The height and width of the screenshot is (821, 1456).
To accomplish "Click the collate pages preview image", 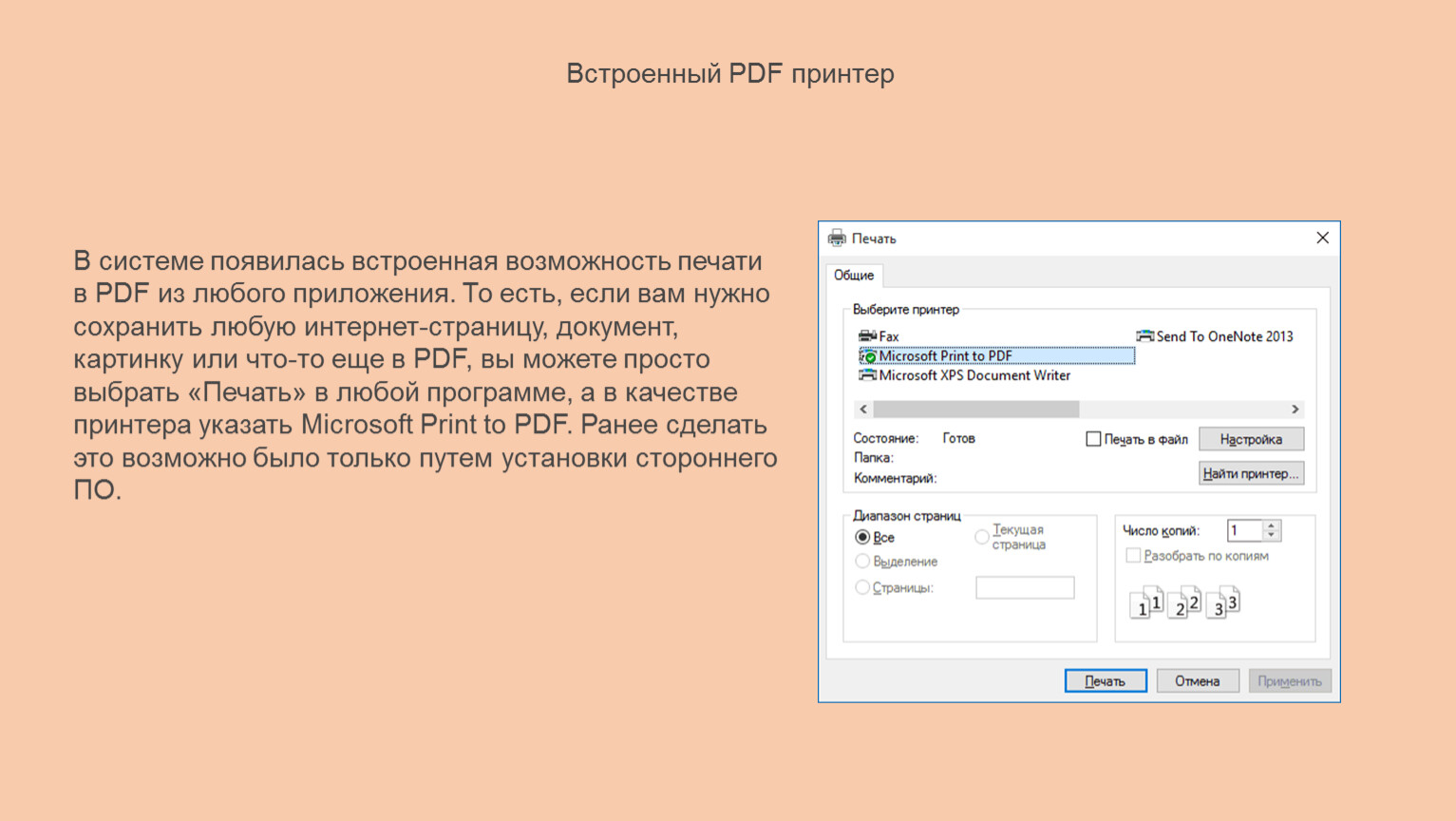I will [x=1184, y=602].
